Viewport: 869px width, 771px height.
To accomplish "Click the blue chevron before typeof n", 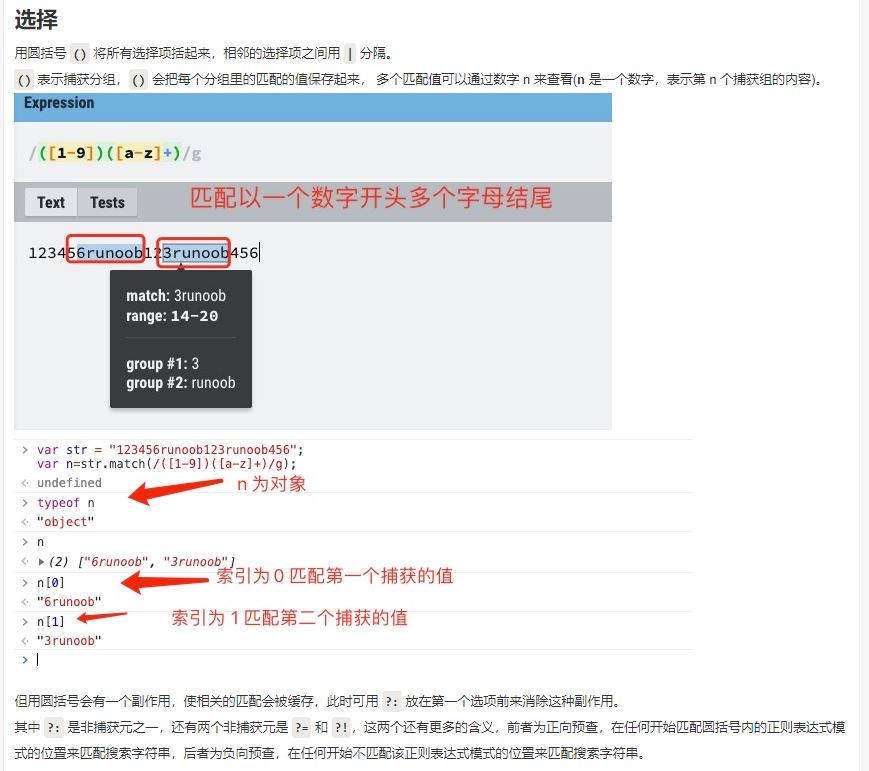I will pyautogui.click(x=23, y=503).
